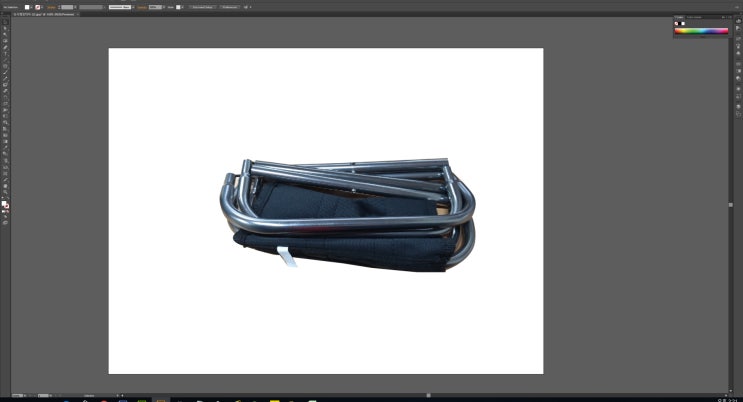743x402 pixels.
Task: Select the Hand tool
Action: click(5, 186)
